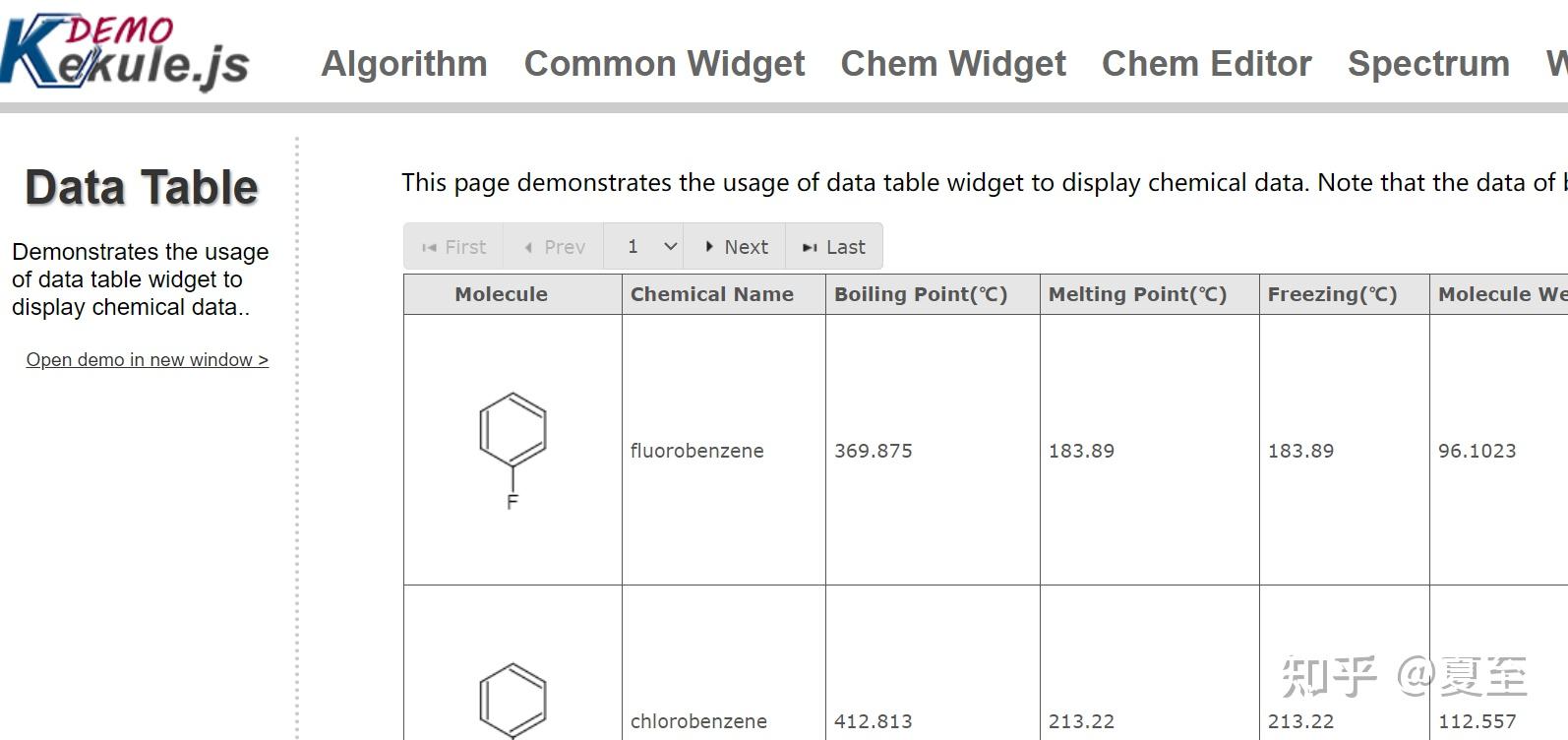Open the Spectrum menu
The width and height of the screenshot is (1568, 740).
coord(1428,64)
